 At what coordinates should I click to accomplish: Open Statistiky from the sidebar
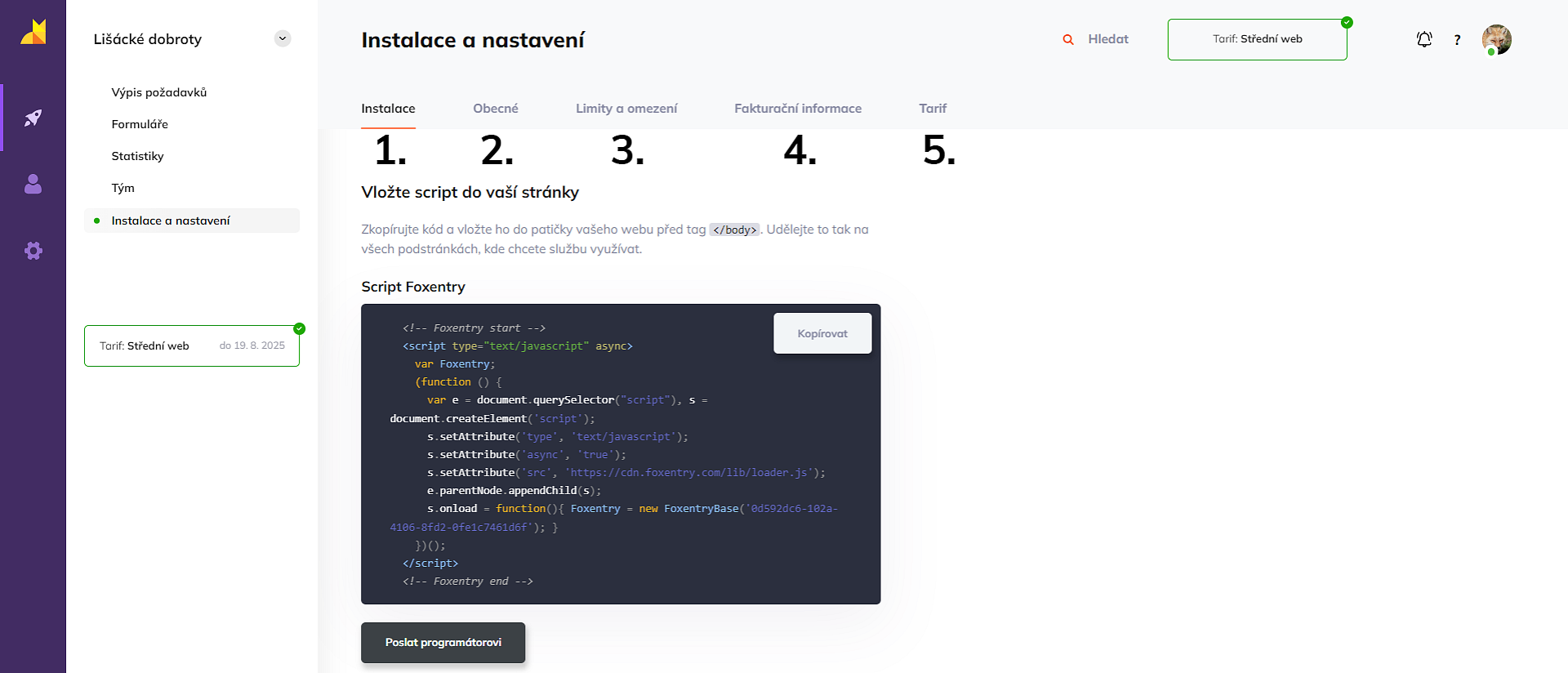pyautogui.click(x=137, y=156)
